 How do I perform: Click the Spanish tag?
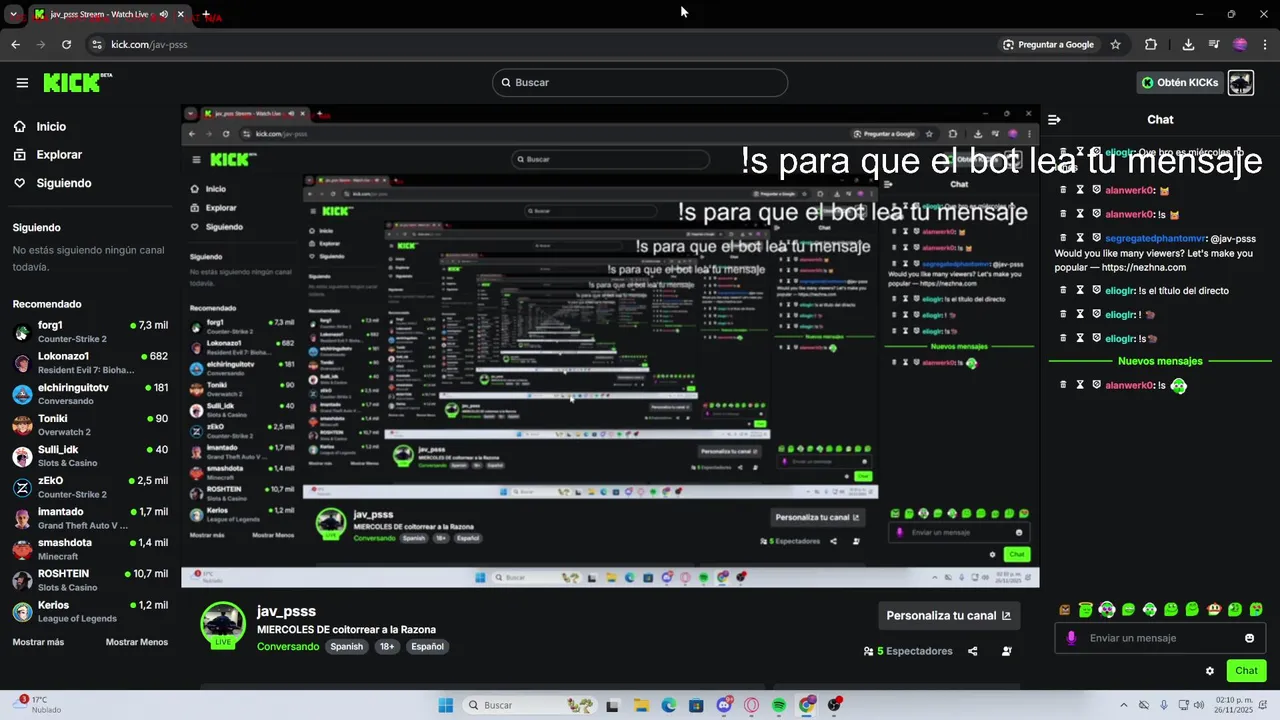click(x=347, y=647)
